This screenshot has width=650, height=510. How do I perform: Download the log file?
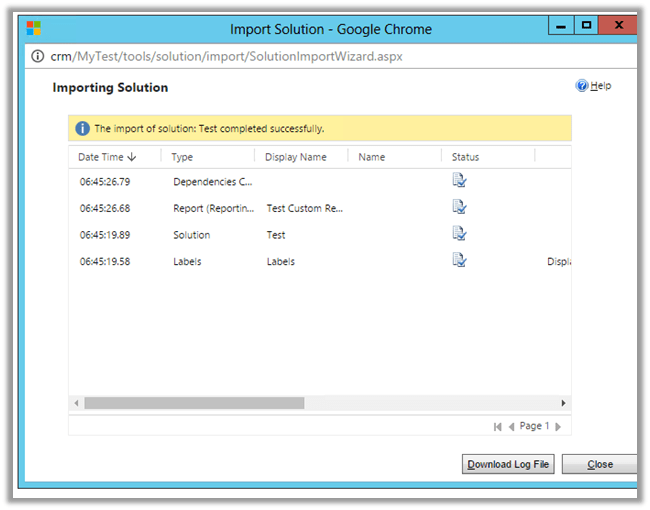pyautogui.click(x=508, y=464)
